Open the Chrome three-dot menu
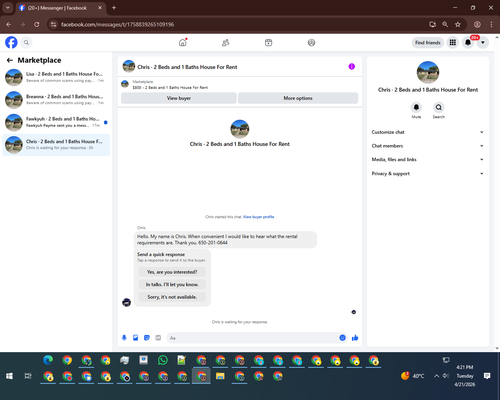Screen dimensions: 500x400 [491, 24]
